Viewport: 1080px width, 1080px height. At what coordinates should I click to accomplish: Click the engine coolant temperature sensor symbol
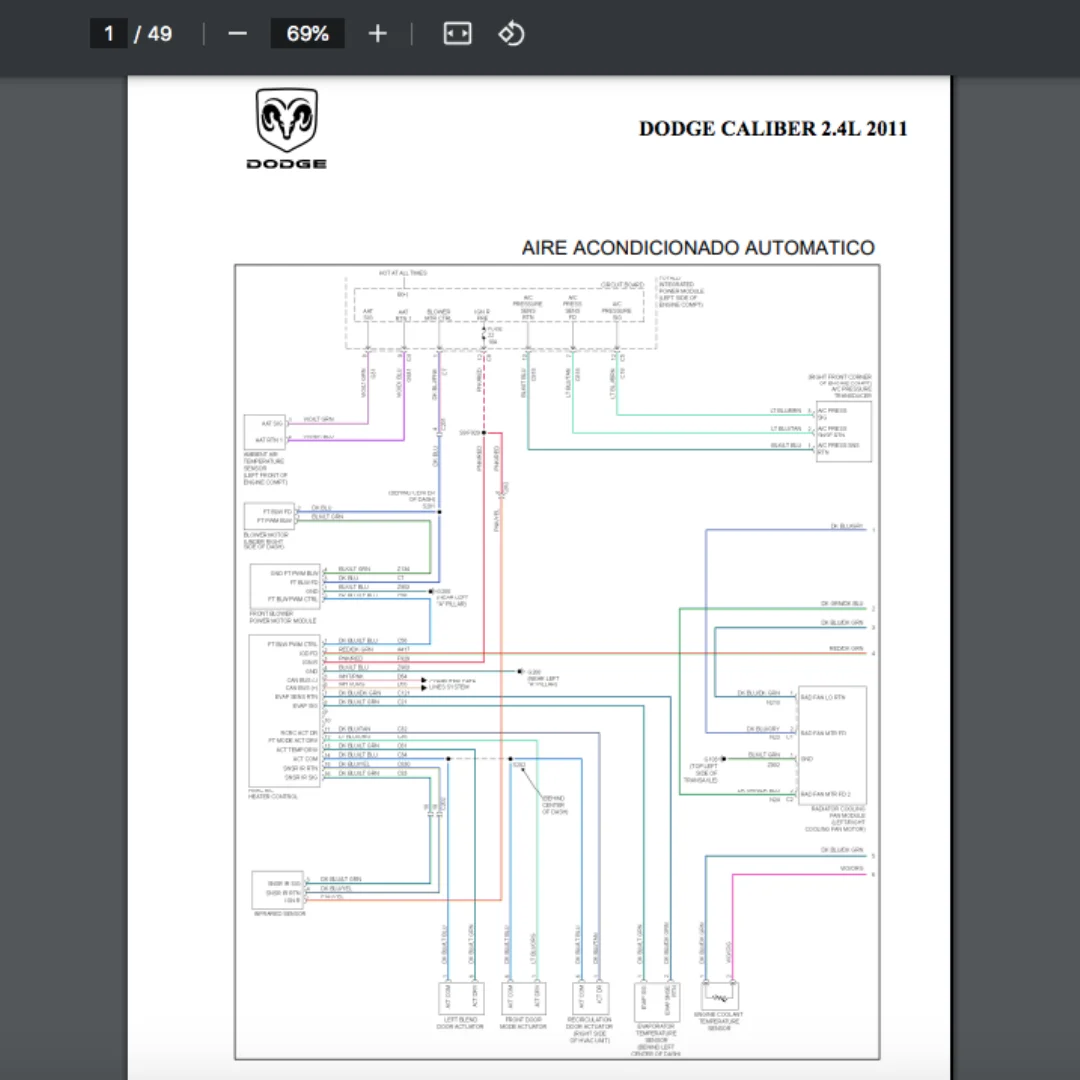point(720,996)
